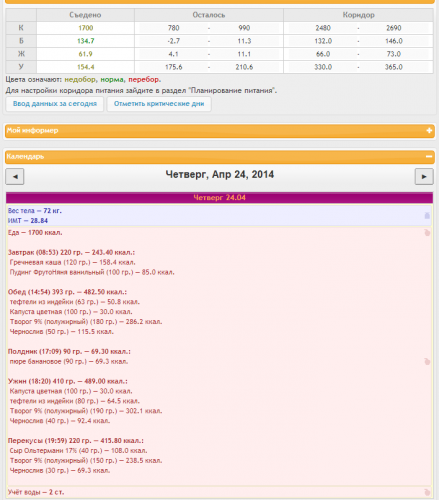The height and width of the screenshot is (500, 439).
Task: Click the 'Учёт воды — 2 ст.' line
Action: 36,492
